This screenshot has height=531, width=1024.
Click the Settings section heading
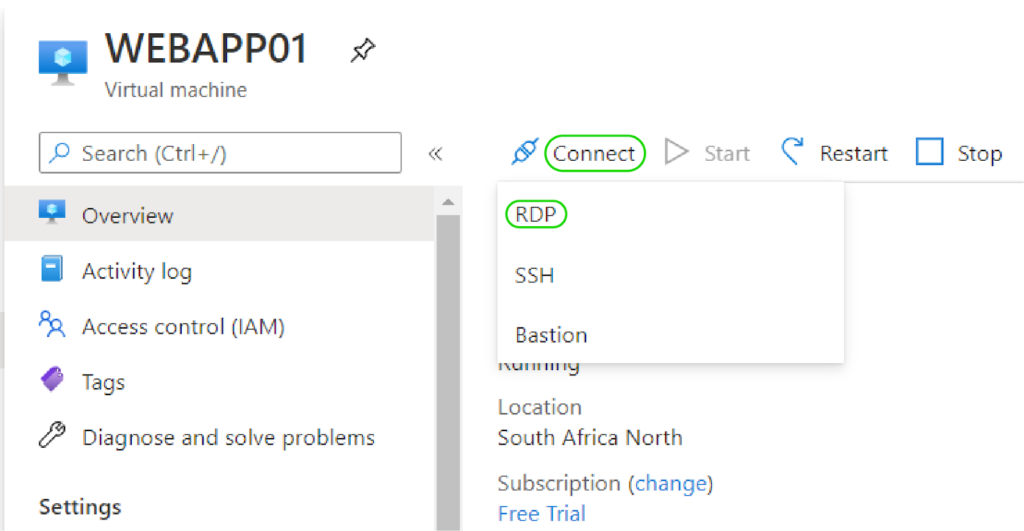[x=80, y=507]
